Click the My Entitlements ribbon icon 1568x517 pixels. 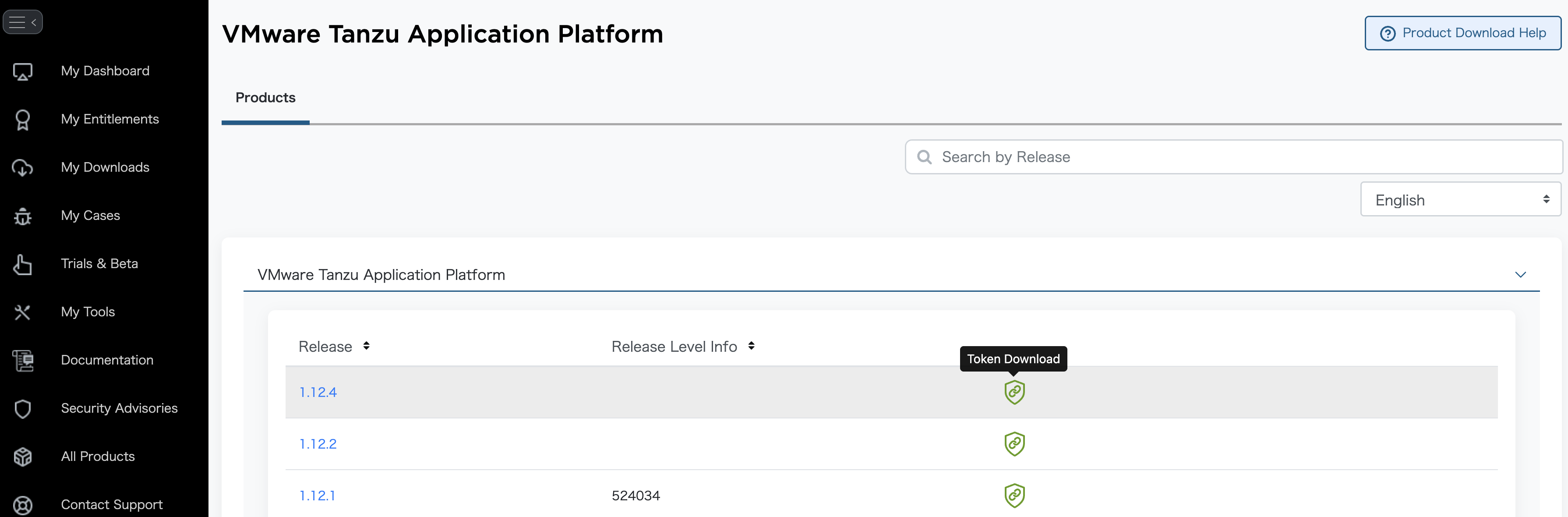(x=22, y=119)
